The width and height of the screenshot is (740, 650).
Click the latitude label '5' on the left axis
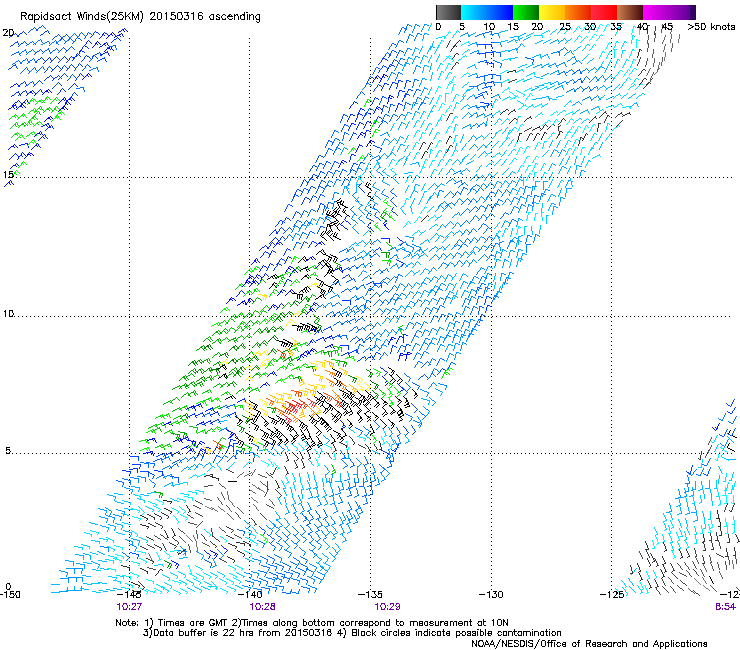[8, 451]
